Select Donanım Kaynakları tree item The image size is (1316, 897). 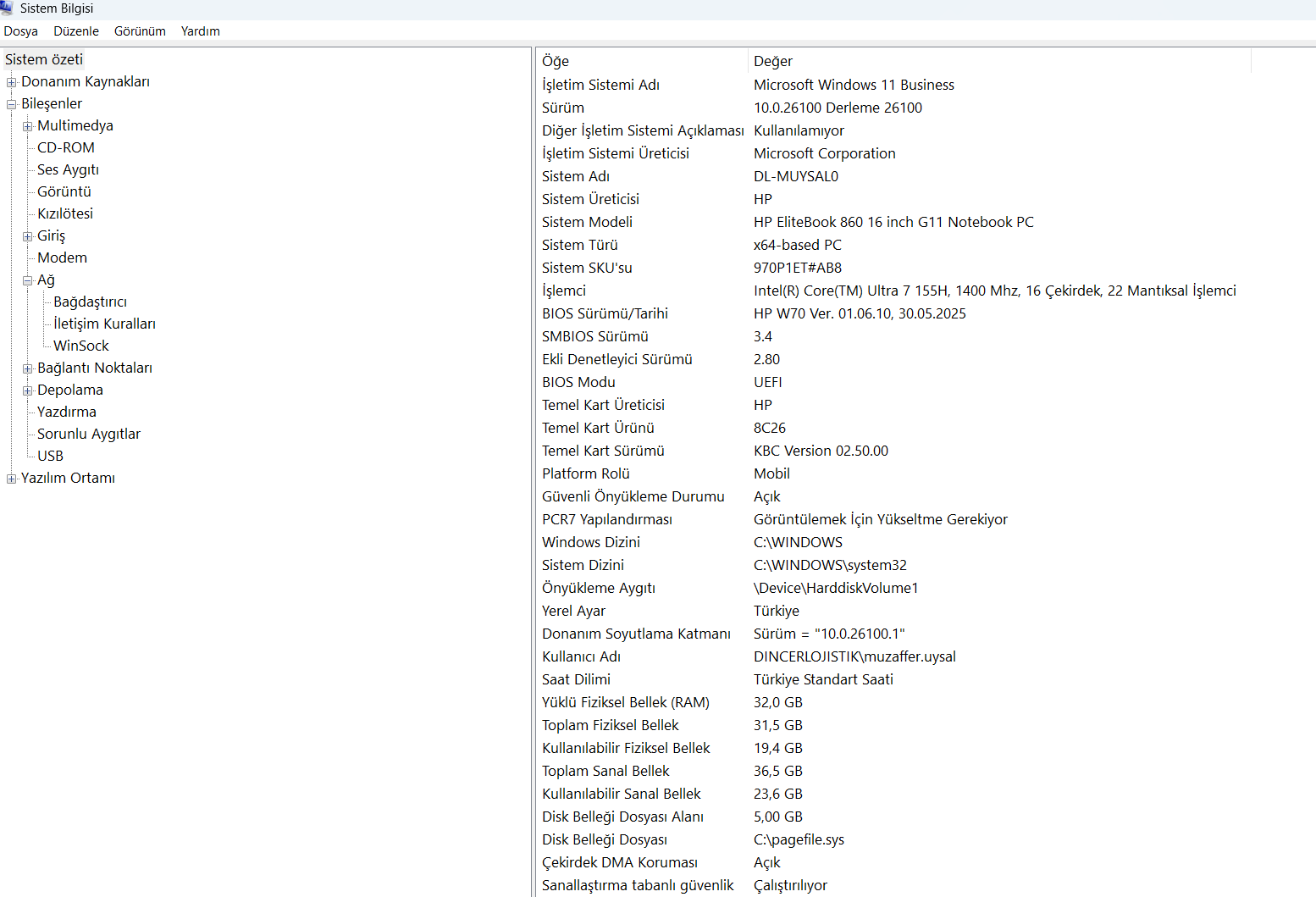click(86, 81)
